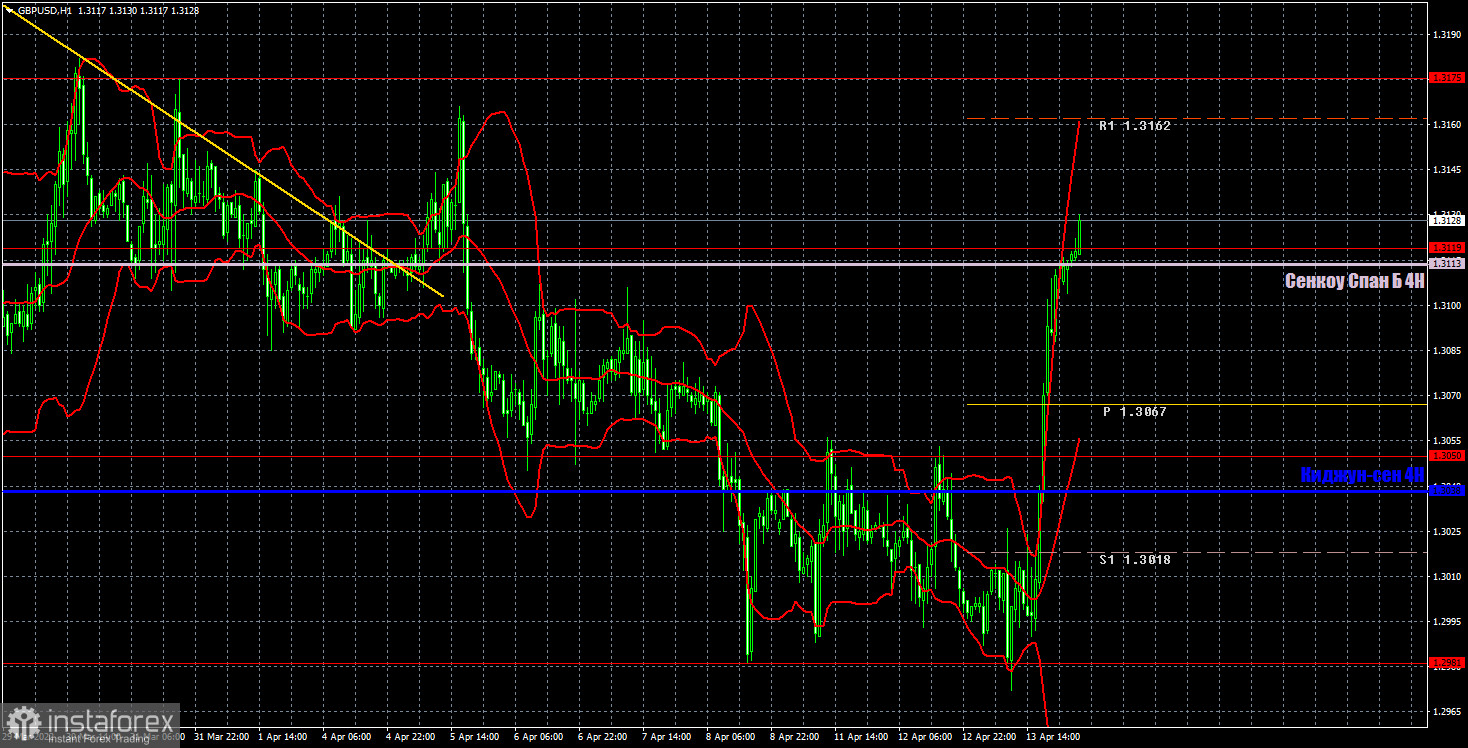Select the GBPUSD,H1 chart title text

[x=44, y=10]
